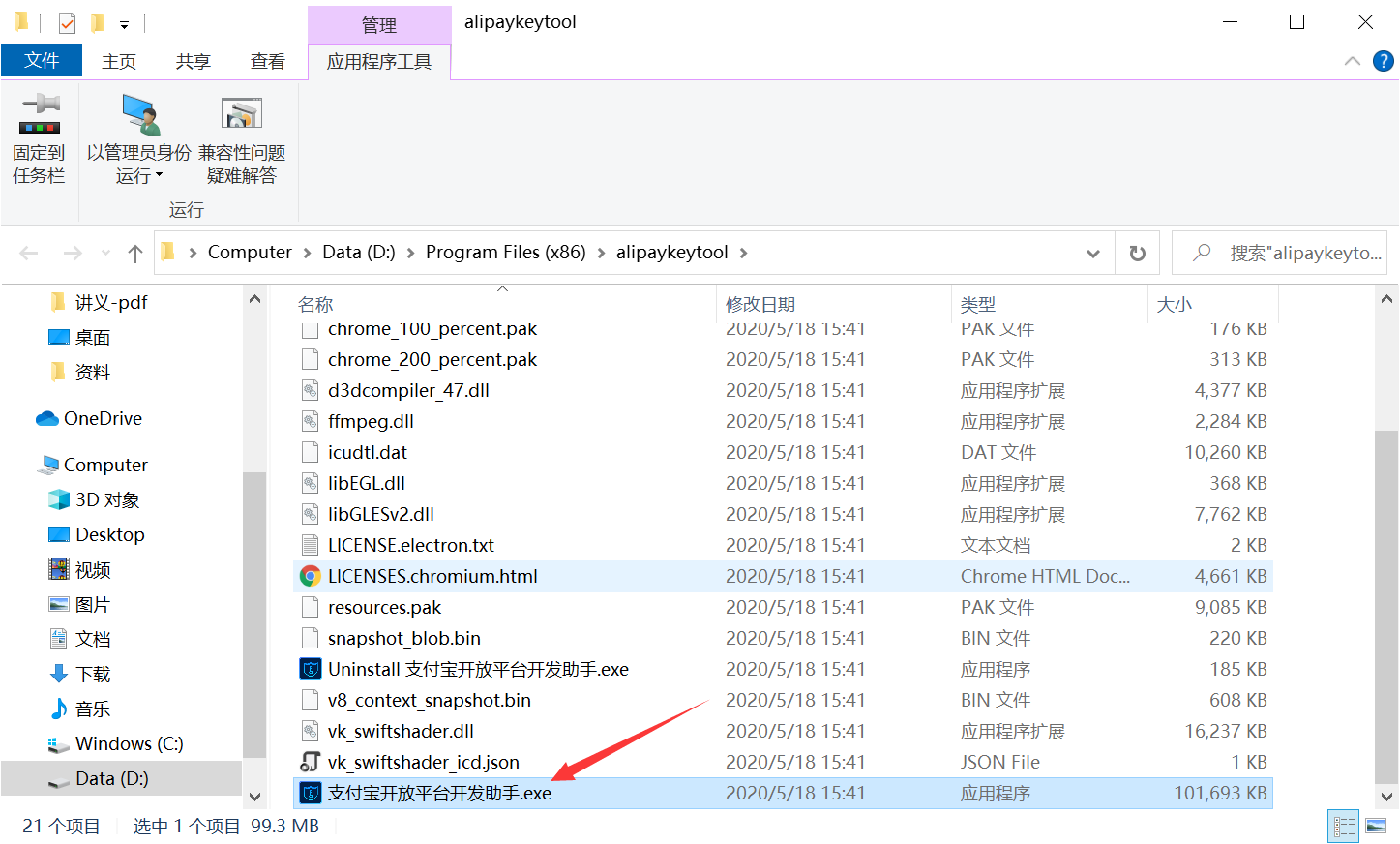Select the v8_context_snapshot.bin file name
This screenshot has height=844, width=1400.
point(430,701)
